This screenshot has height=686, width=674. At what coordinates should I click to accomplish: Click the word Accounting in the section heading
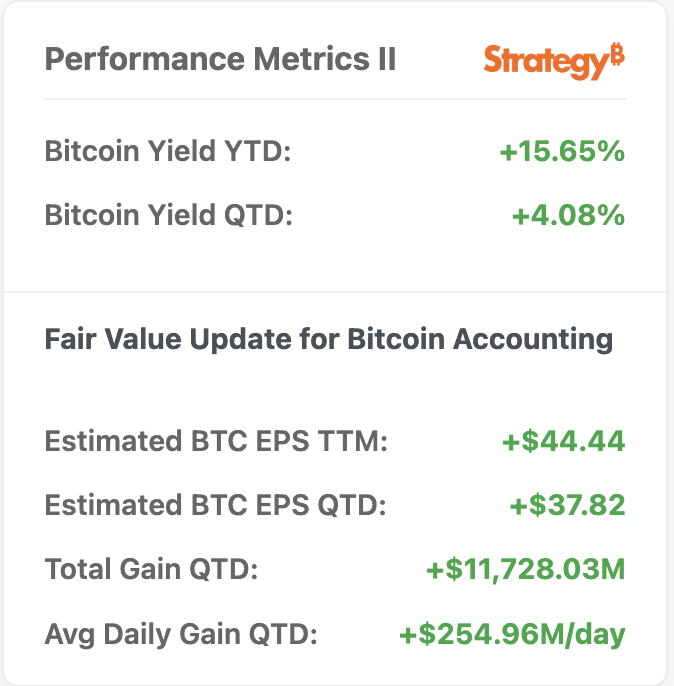pos(533,339)
